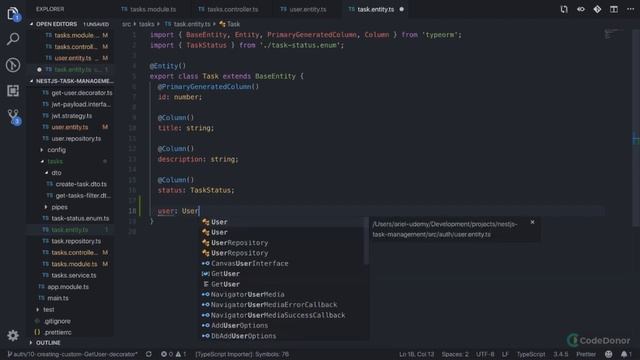Expand the pipes folder
The width and height of the screenshot is (640, 360).
[x=59, y=207]
